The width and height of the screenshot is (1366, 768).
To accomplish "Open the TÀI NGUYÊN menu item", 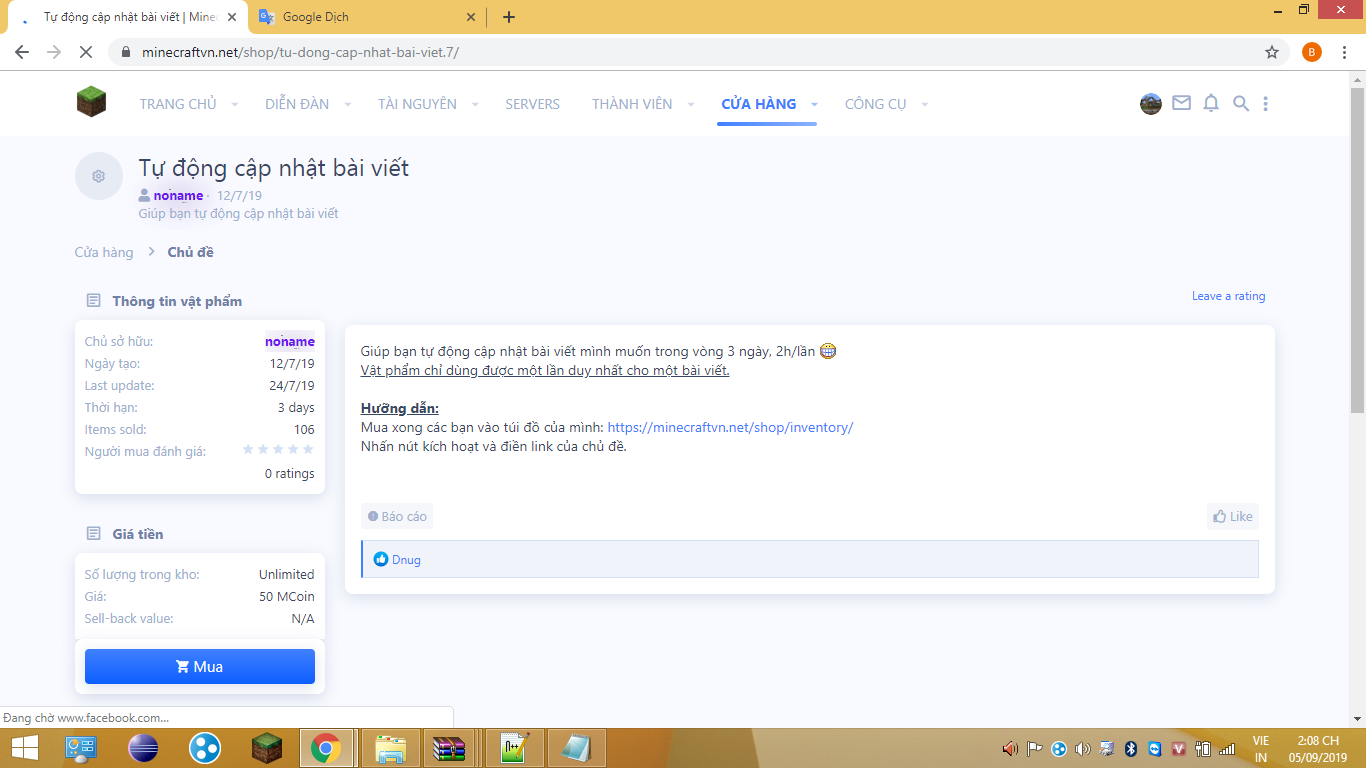I will [417, 104].
